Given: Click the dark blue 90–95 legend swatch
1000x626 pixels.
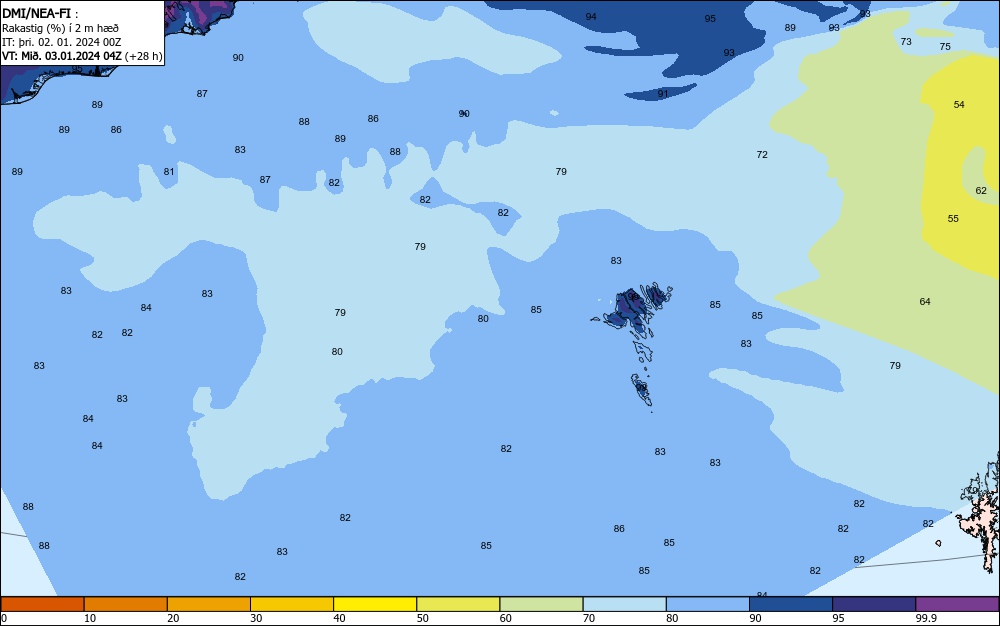Looking at the screenshot, I should [791, 604].
